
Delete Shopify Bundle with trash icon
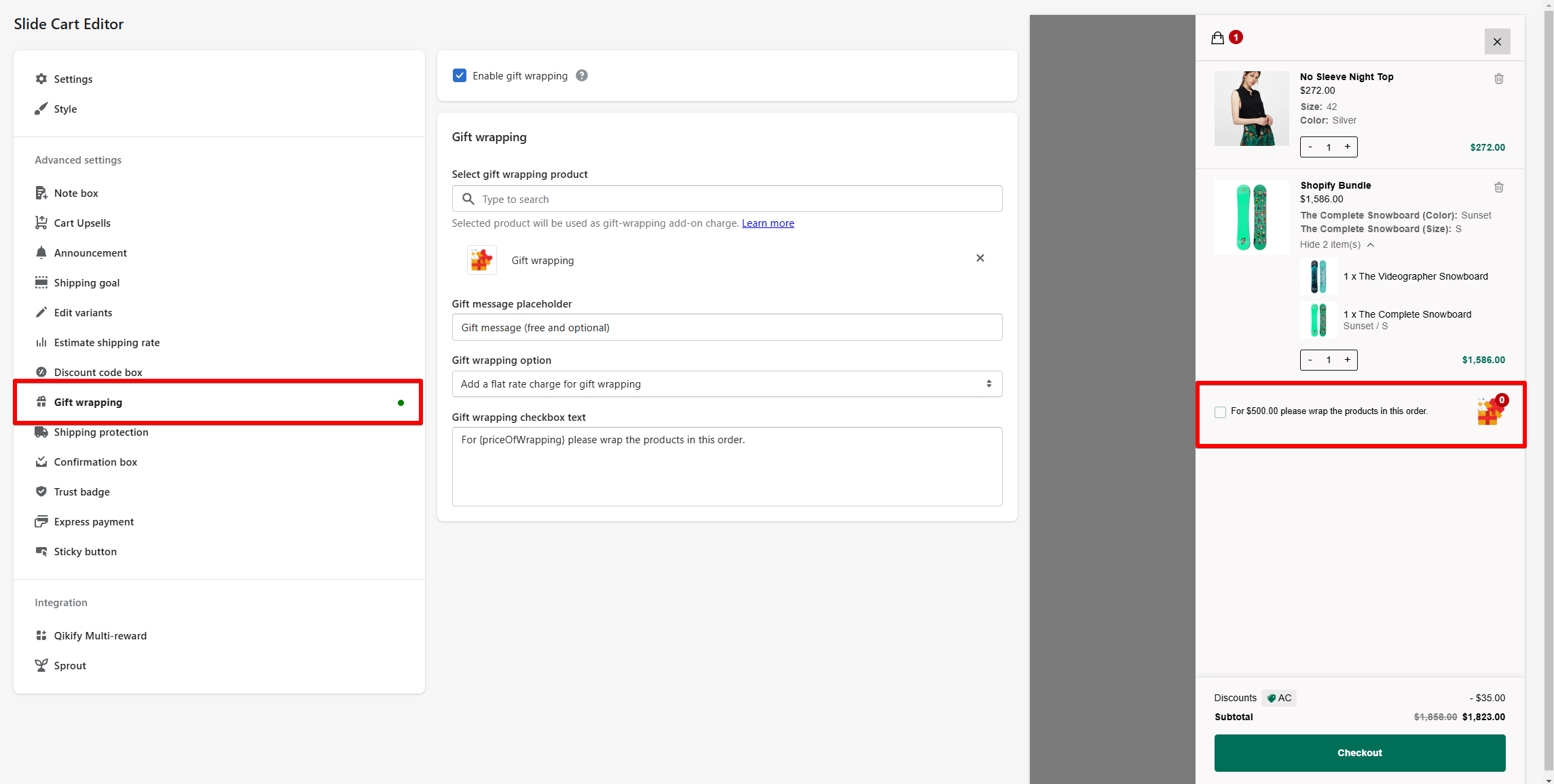(1499, 187)
